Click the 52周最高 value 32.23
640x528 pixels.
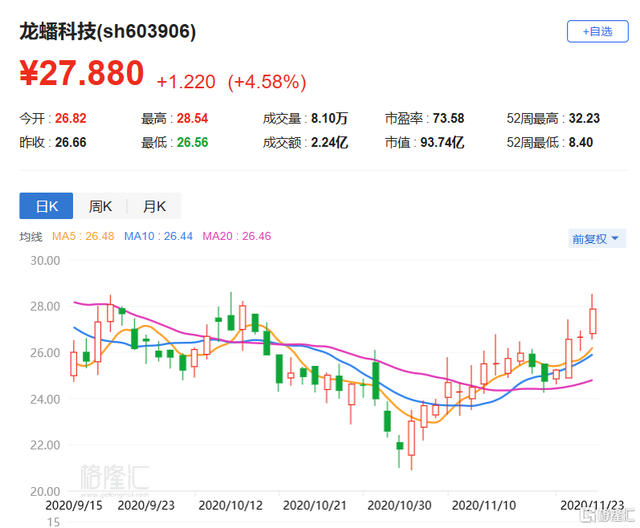[x=584, y=118]
